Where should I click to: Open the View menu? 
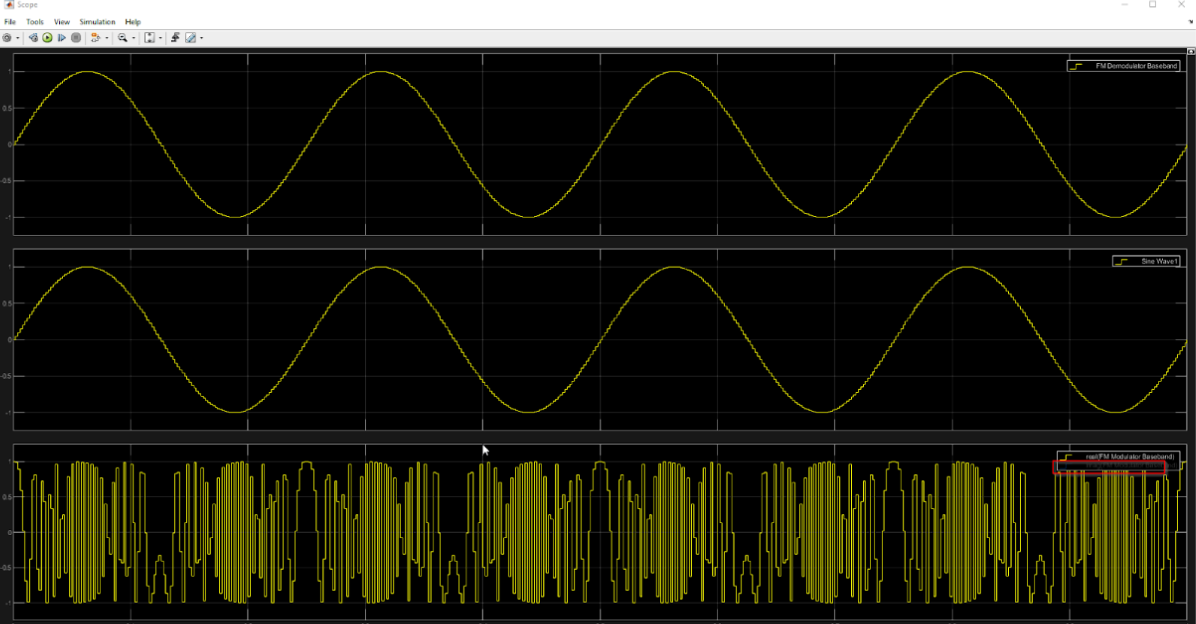pyautogui.click(x=62, y=21)
